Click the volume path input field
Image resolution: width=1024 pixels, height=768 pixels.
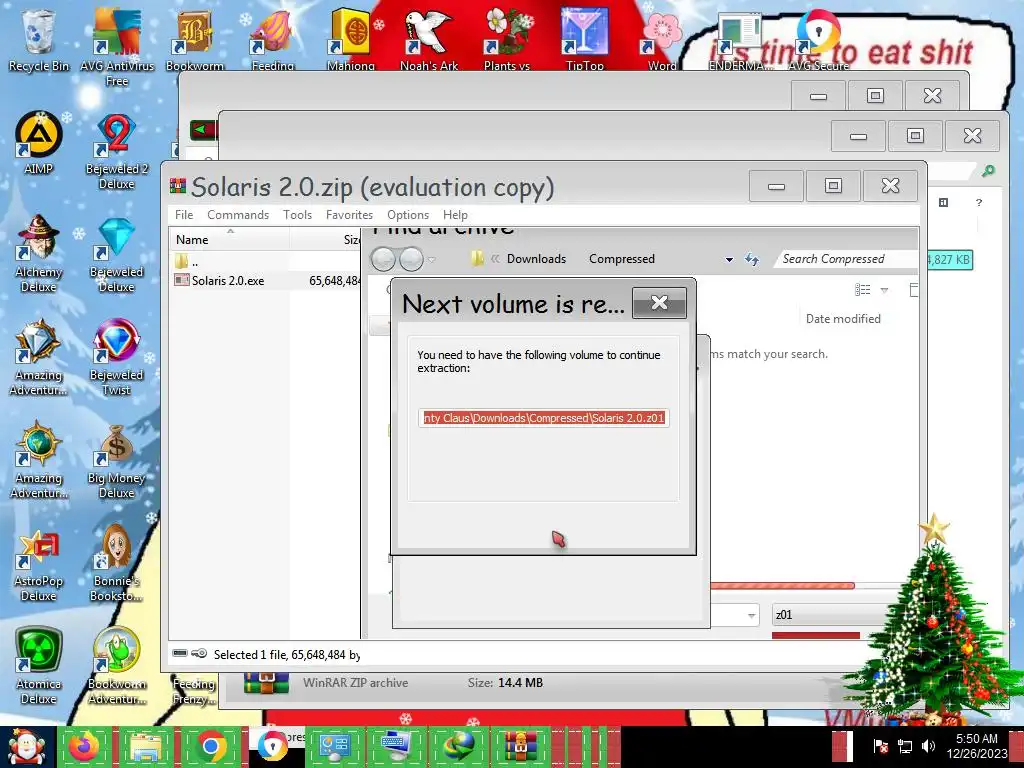click(x=543, y=418)
